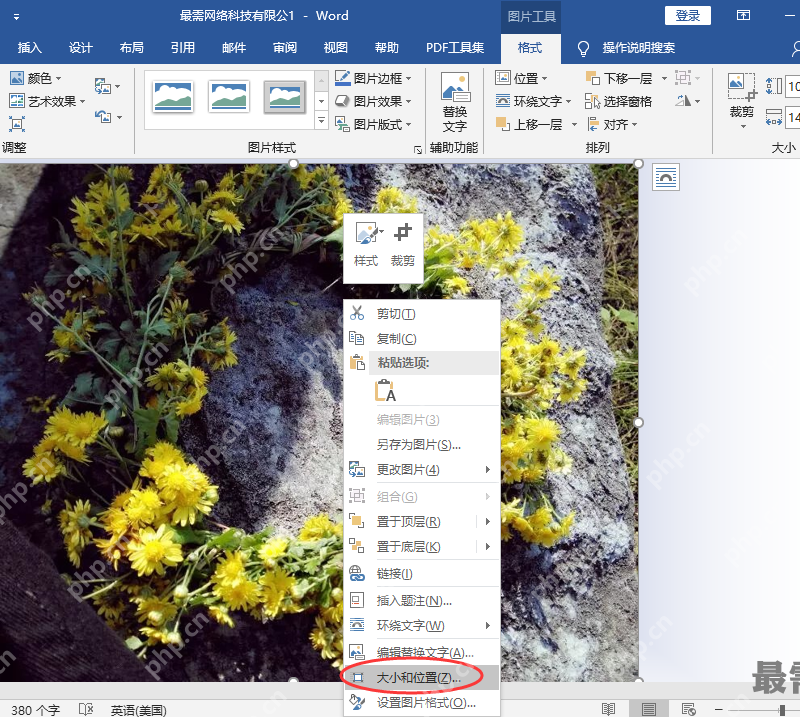Choose 置于顶层(R) in context menu
This screenshot has height=717, width=800.
tap(408, 521)
